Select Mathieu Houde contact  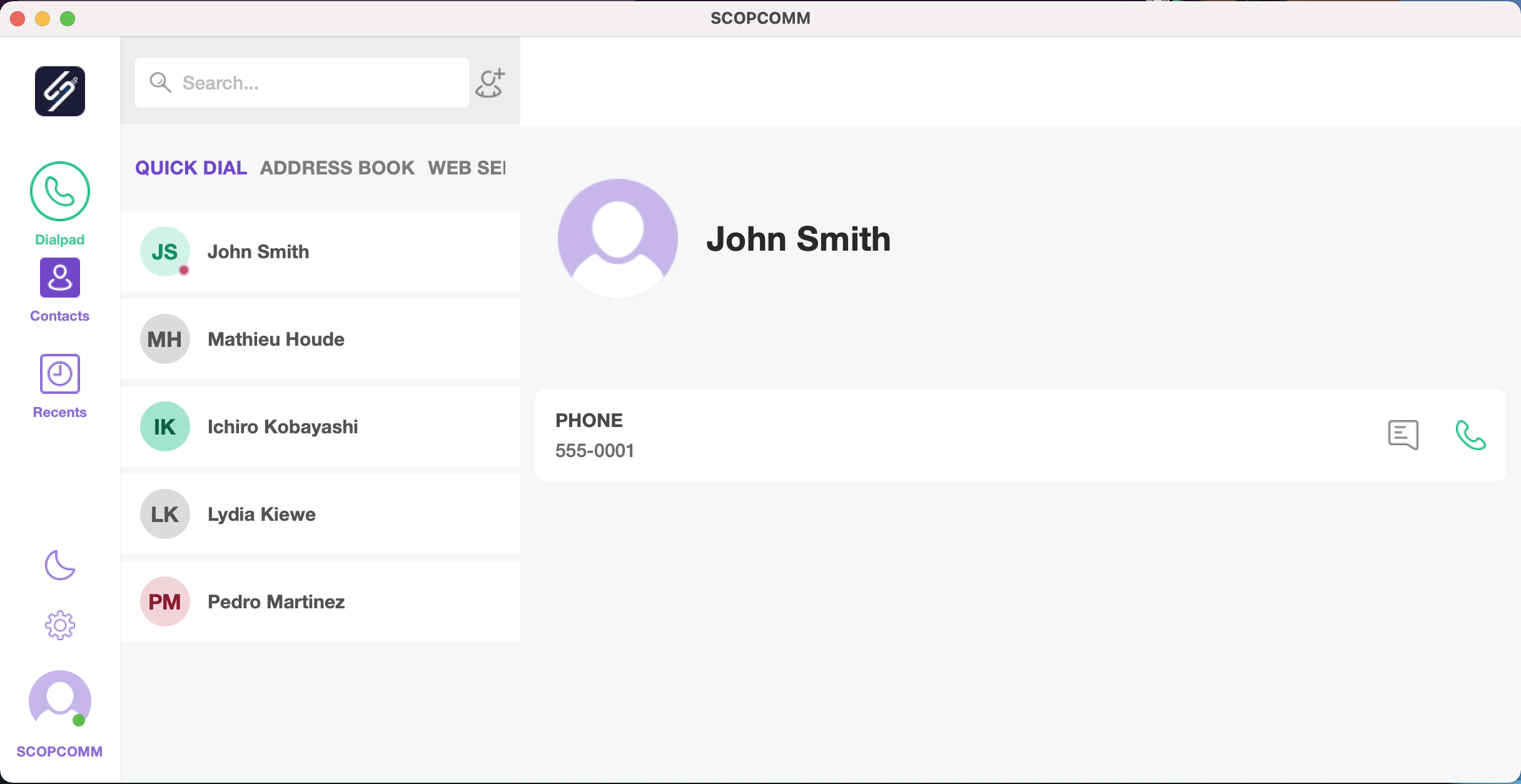tap(320, 339)
